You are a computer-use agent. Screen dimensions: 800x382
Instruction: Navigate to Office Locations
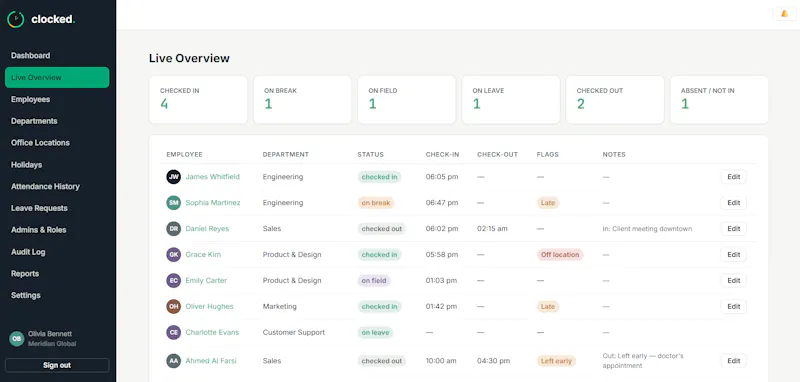pos(57,143)
